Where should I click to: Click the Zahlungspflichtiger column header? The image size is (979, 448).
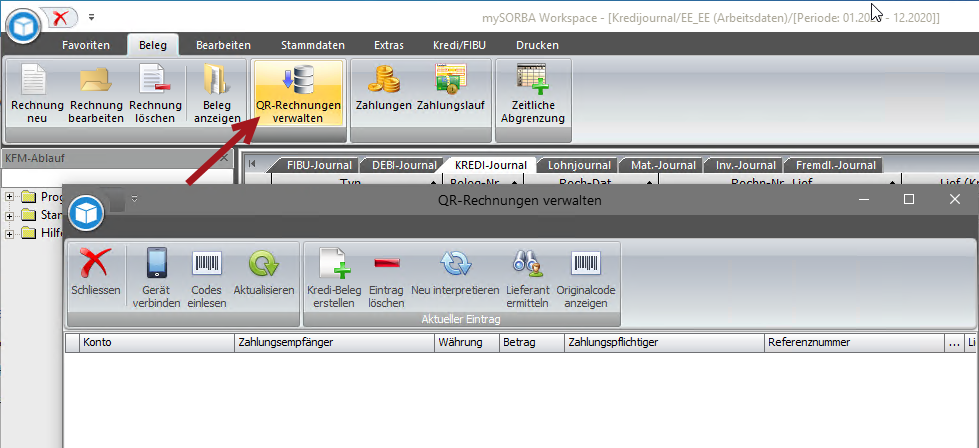664,343
